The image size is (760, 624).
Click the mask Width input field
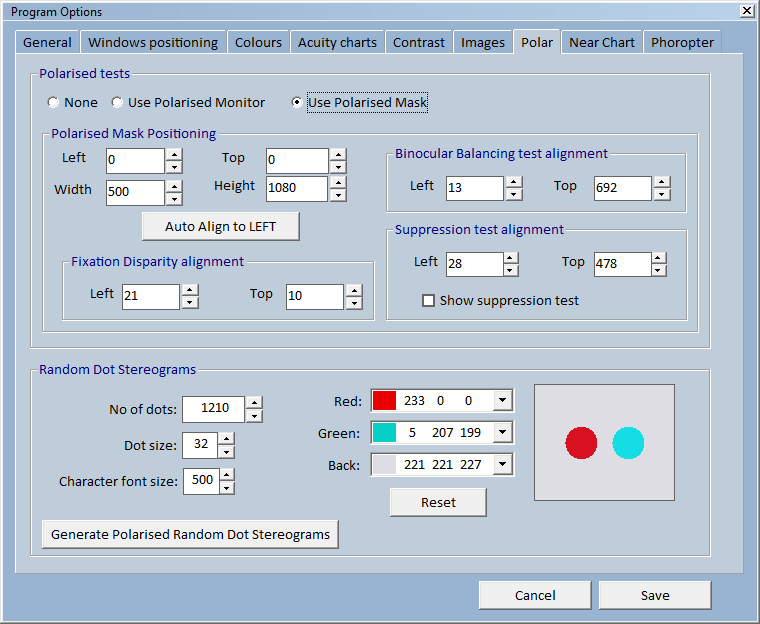click(x=135, y=192)
